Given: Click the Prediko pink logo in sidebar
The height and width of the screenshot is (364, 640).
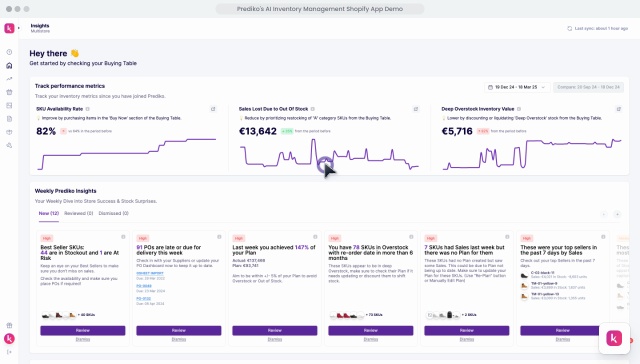Looking at the screenshot, I should (x=9, y=28).
